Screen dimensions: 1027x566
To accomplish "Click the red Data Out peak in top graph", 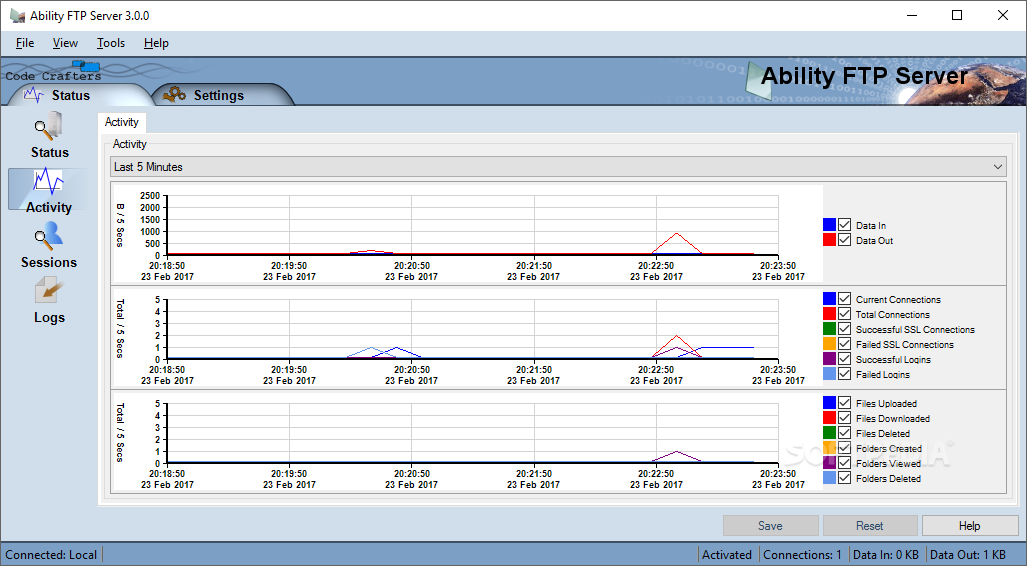I will click(x=677, y=234).
